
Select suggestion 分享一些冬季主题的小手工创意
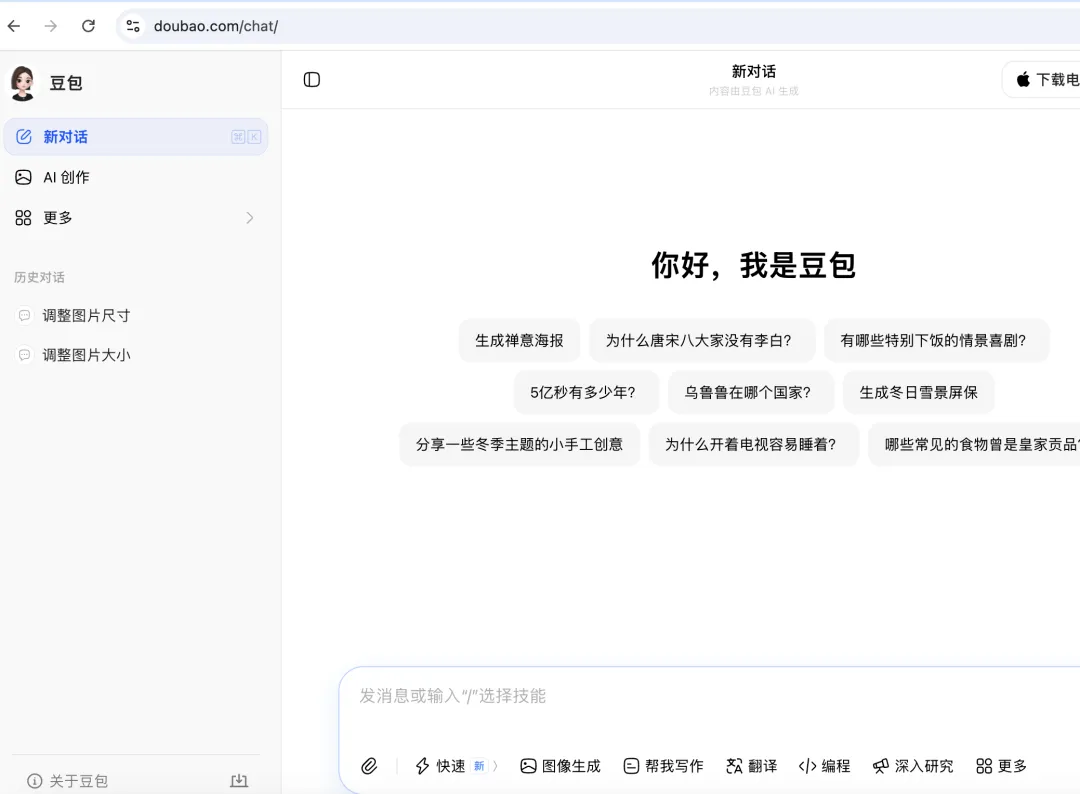(x=519, y=445)
